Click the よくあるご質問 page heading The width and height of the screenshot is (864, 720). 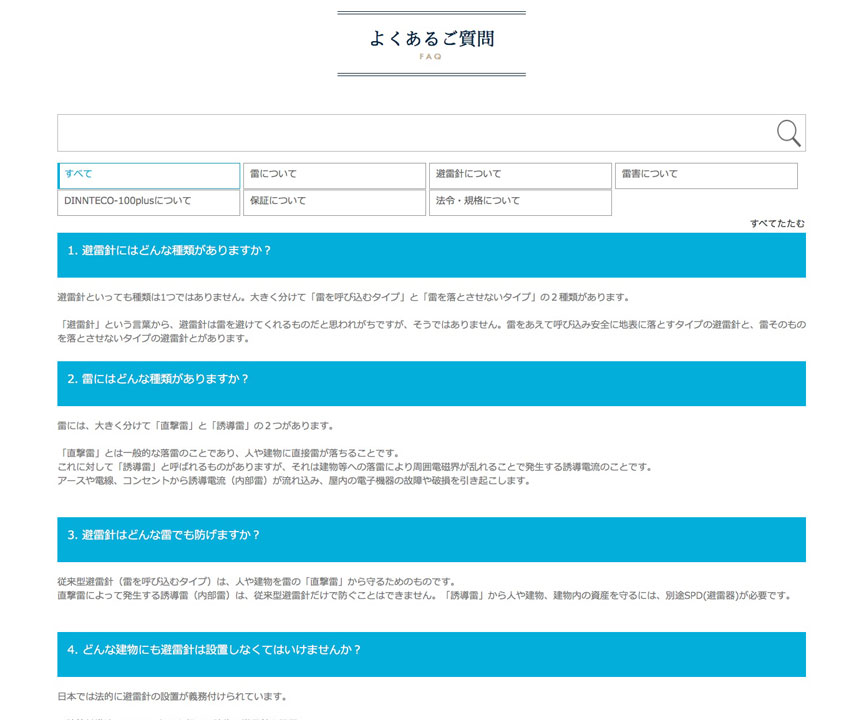[431, 39]
